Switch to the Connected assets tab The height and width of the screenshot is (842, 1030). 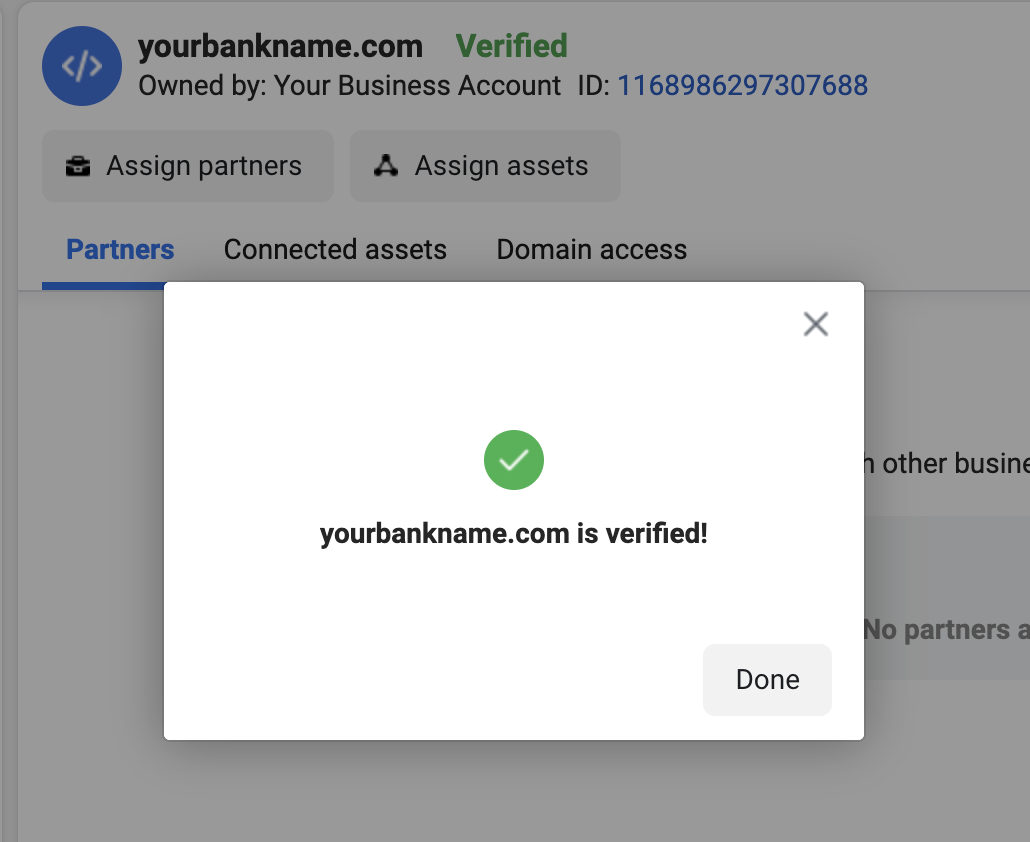335,249
